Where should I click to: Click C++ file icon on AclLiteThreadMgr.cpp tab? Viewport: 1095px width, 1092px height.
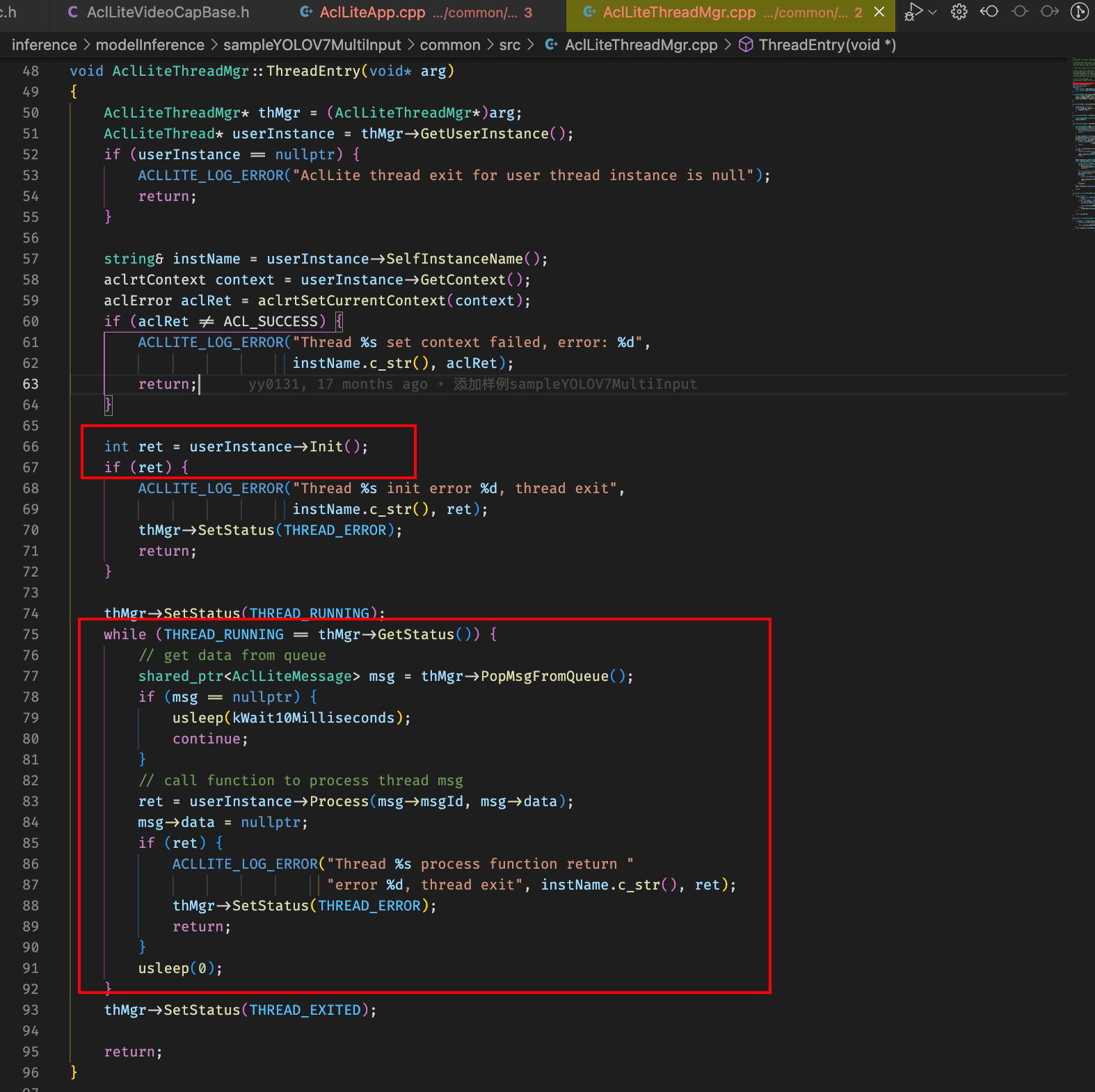[589, 13]
